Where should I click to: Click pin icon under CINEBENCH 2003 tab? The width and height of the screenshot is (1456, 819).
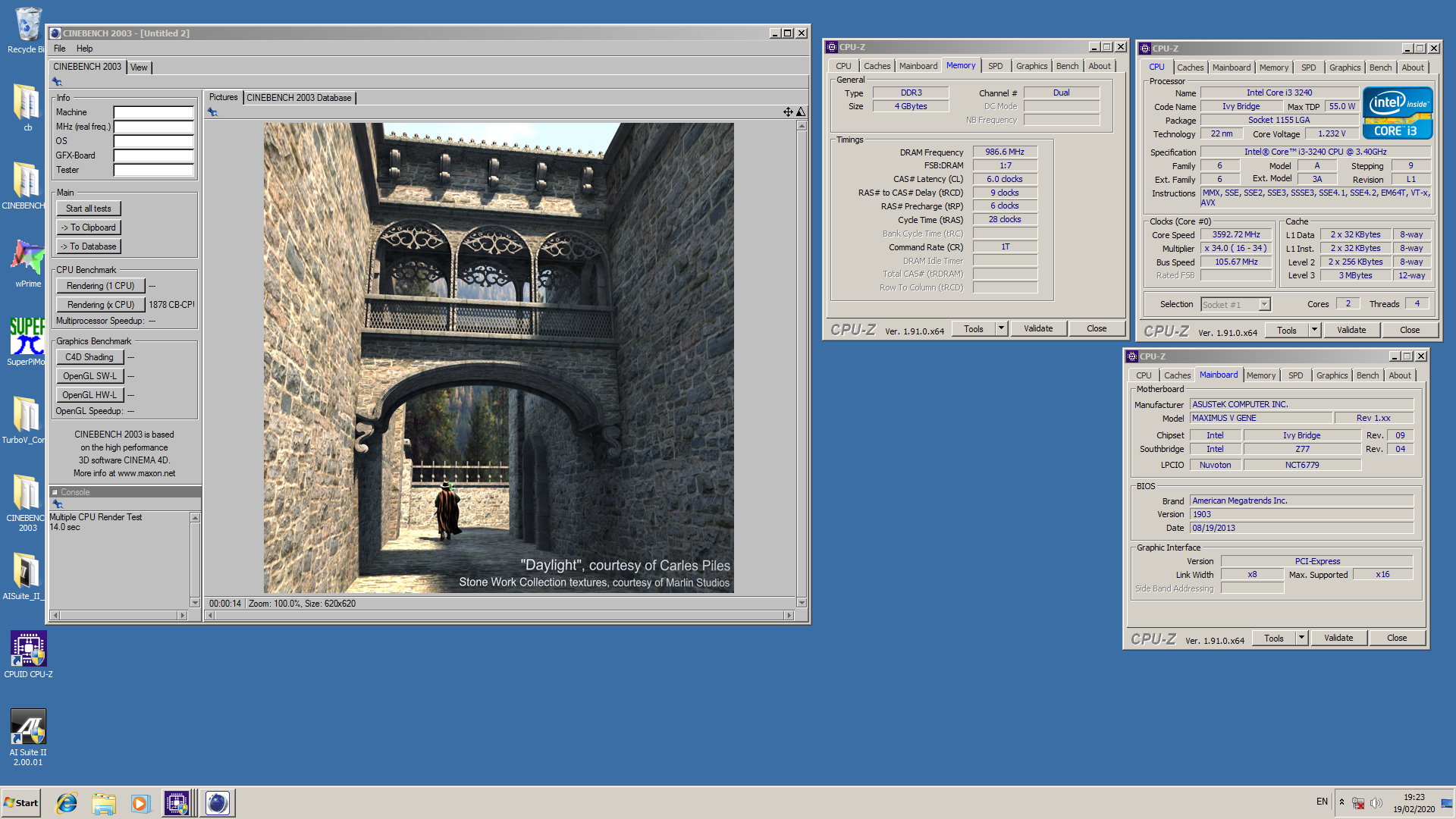57,82
